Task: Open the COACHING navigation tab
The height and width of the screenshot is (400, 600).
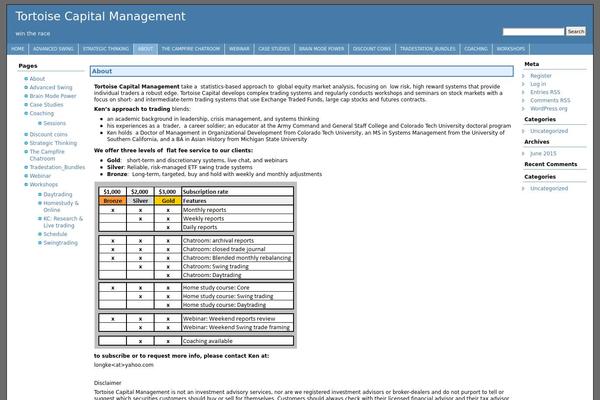Action: pyautogui.click(x=476, y=49)
